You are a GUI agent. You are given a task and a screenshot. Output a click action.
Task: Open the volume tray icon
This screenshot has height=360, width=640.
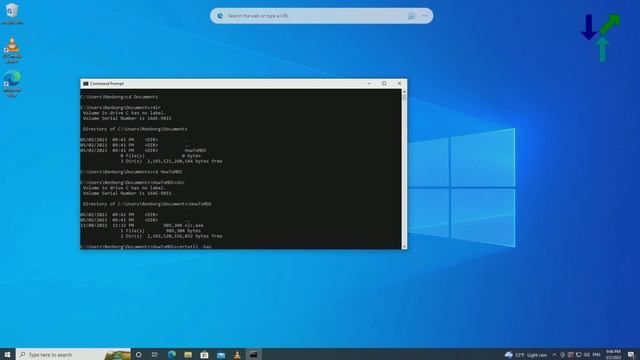(587, 355)
